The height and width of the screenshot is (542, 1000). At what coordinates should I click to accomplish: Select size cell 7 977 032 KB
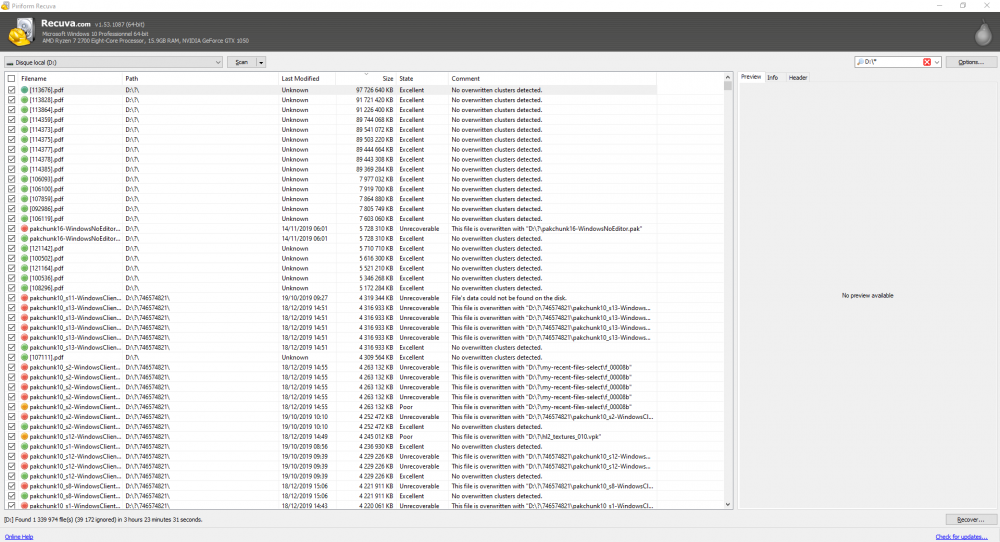pyautogui.click(x=376, y=179)
